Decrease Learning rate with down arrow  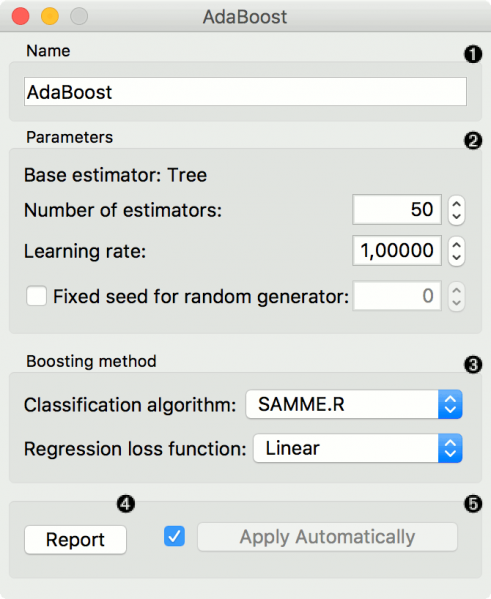(x=456, y=258)
